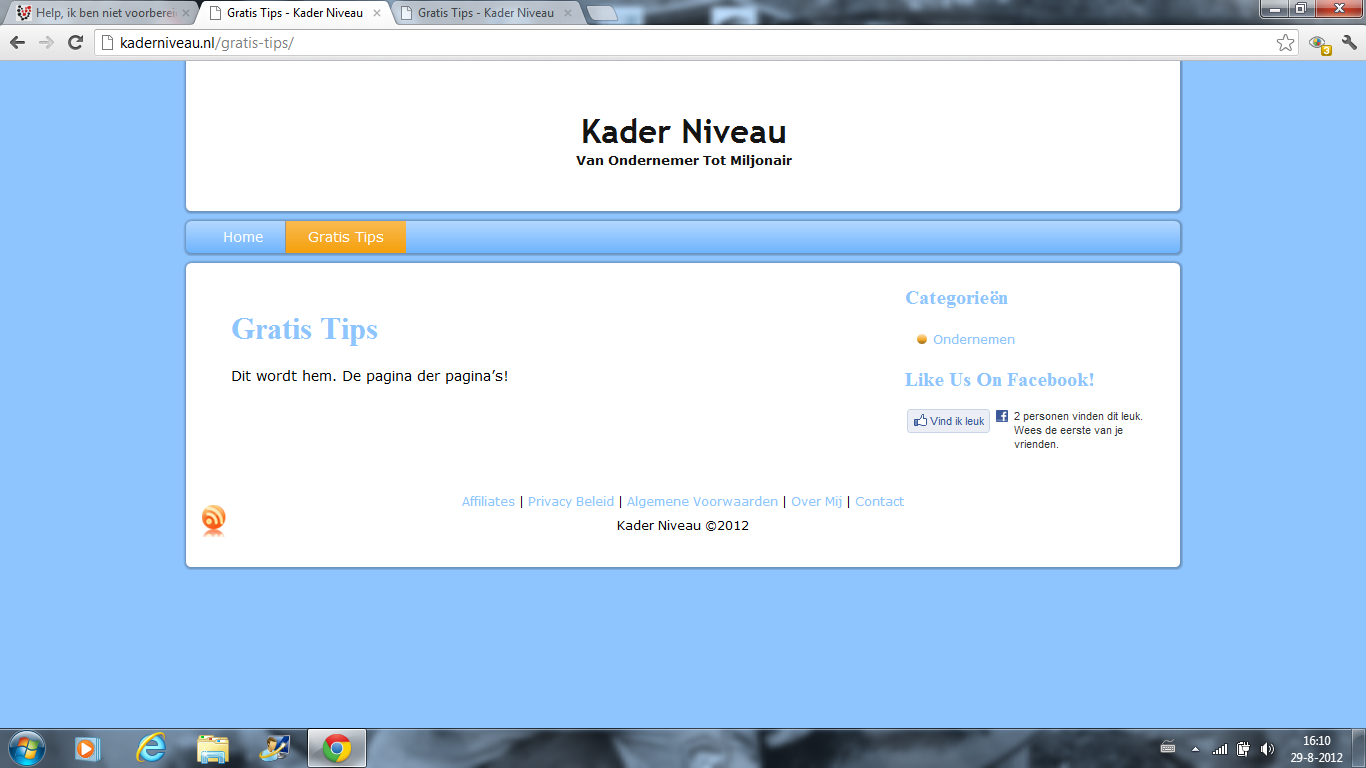
Task: Open the Chrome wrench settings menu
Action: click(x=1349, y=43)
